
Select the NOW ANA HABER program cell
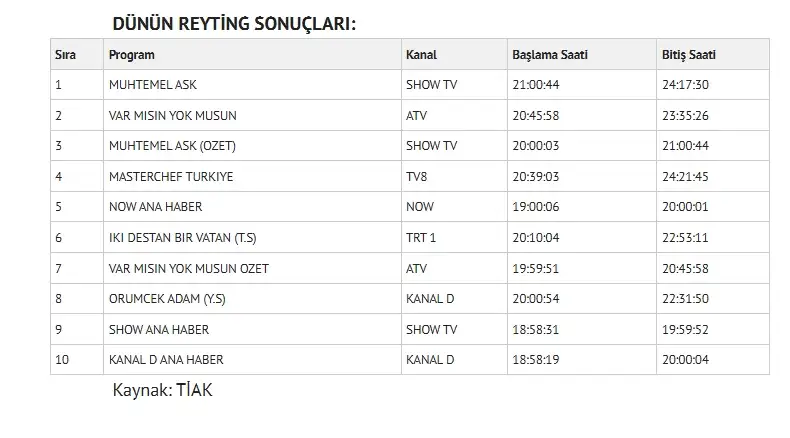tap(252, 207)
